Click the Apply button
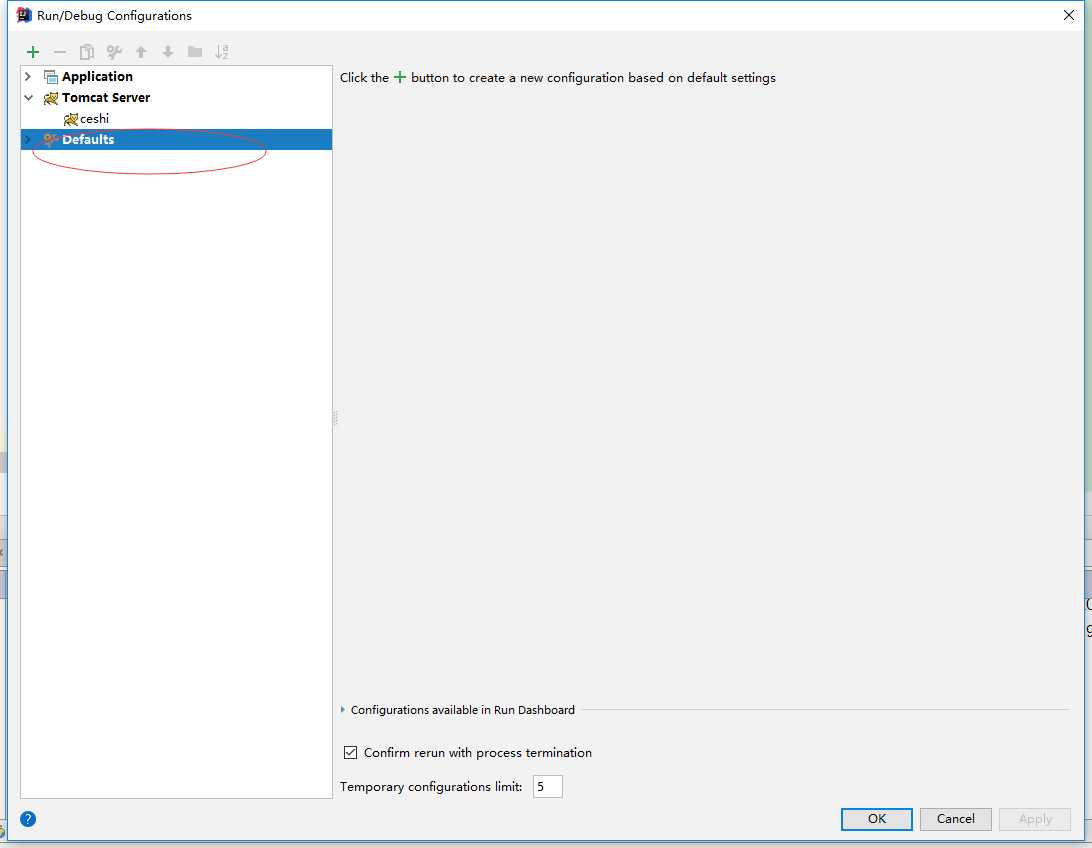The width and height of the screenshot is (1092, 848). click(x=1035, y=819)
